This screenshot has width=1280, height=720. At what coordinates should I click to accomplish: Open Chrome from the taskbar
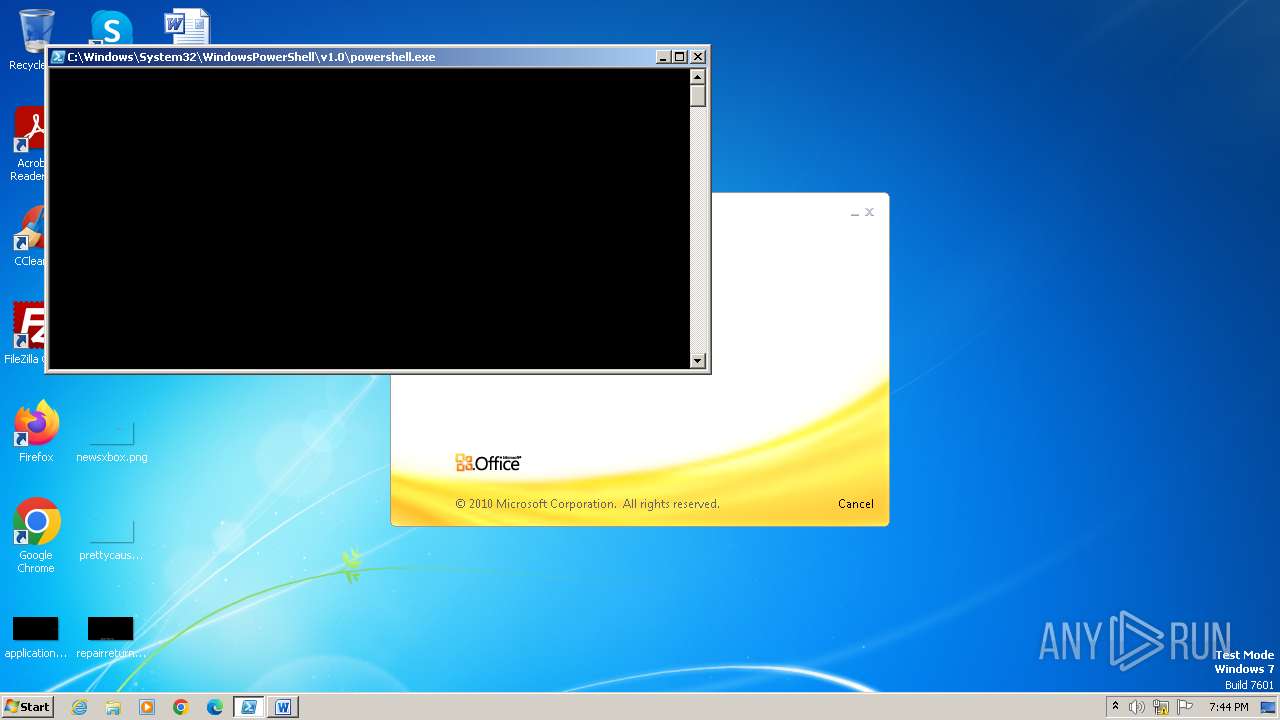click(x=181, y=707)
